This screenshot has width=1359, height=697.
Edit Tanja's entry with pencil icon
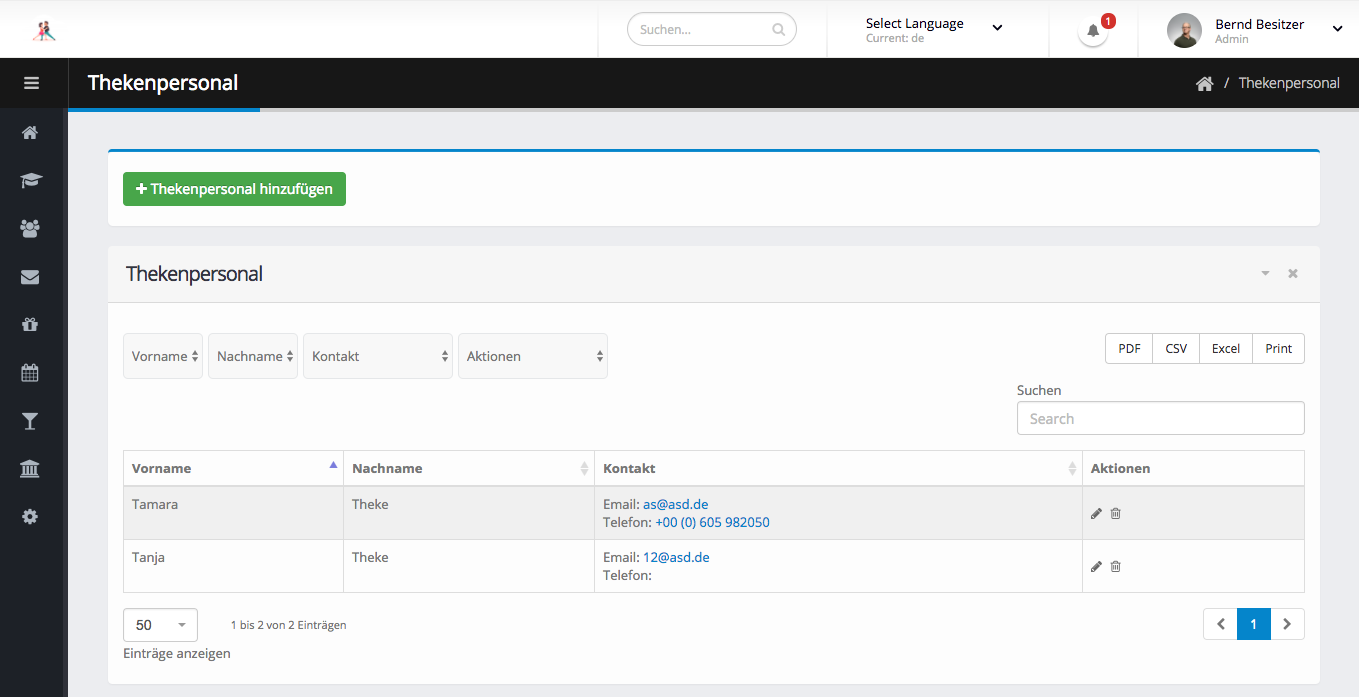pos(1096,566)
